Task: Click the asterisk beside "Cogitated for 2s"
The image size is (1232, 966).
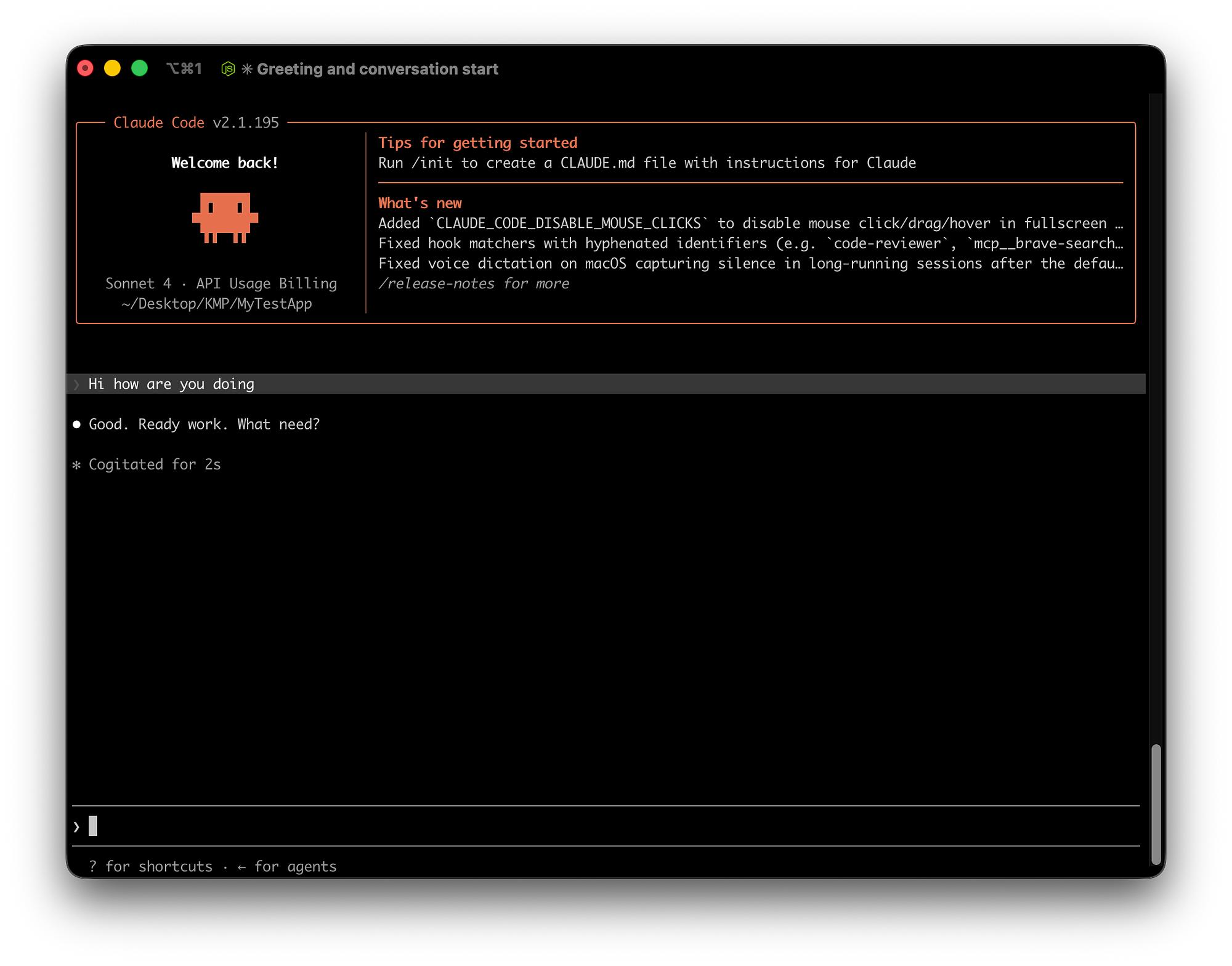Action: 76,465
